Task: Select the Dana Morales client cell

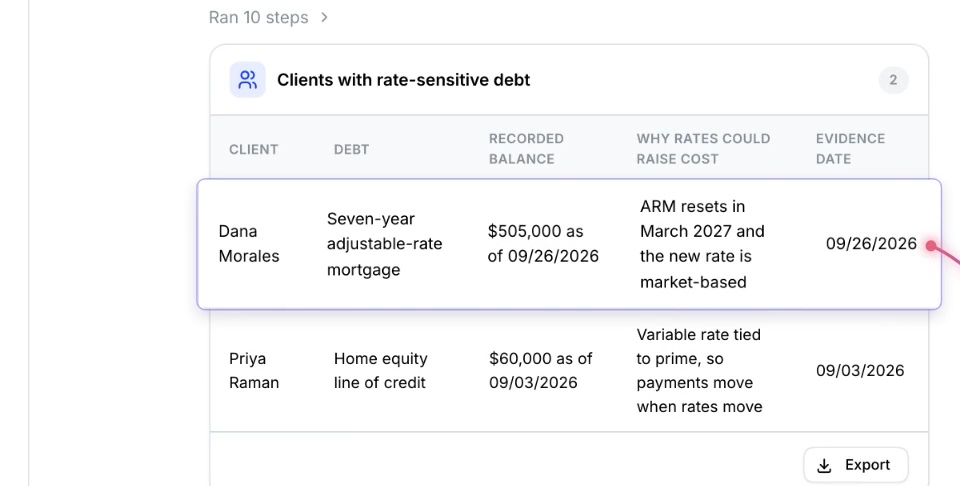Action: point(249,244)
